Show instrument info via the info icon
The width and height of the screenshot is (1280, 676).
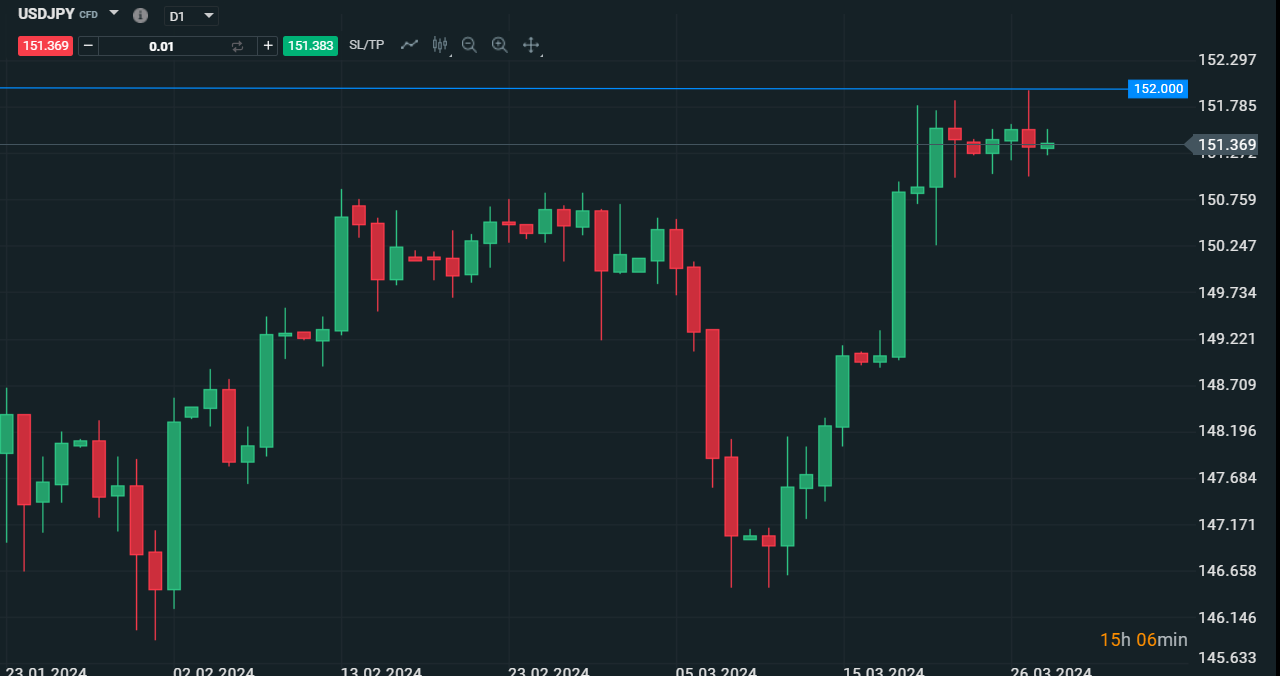click(141, 16)
